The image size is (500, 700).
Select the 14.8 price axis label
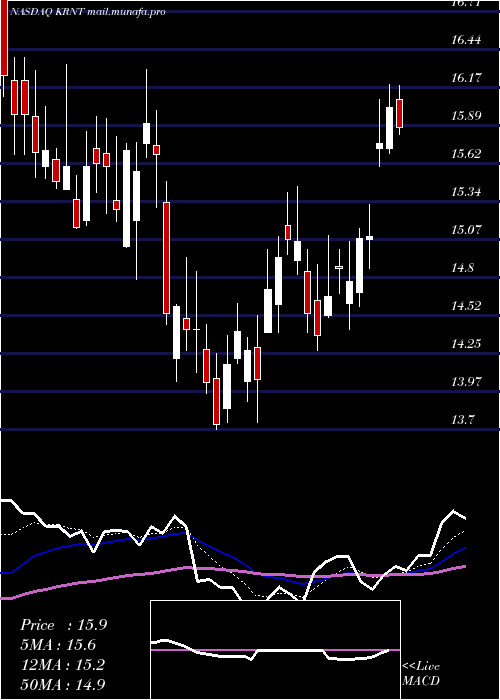coord(462,268)
